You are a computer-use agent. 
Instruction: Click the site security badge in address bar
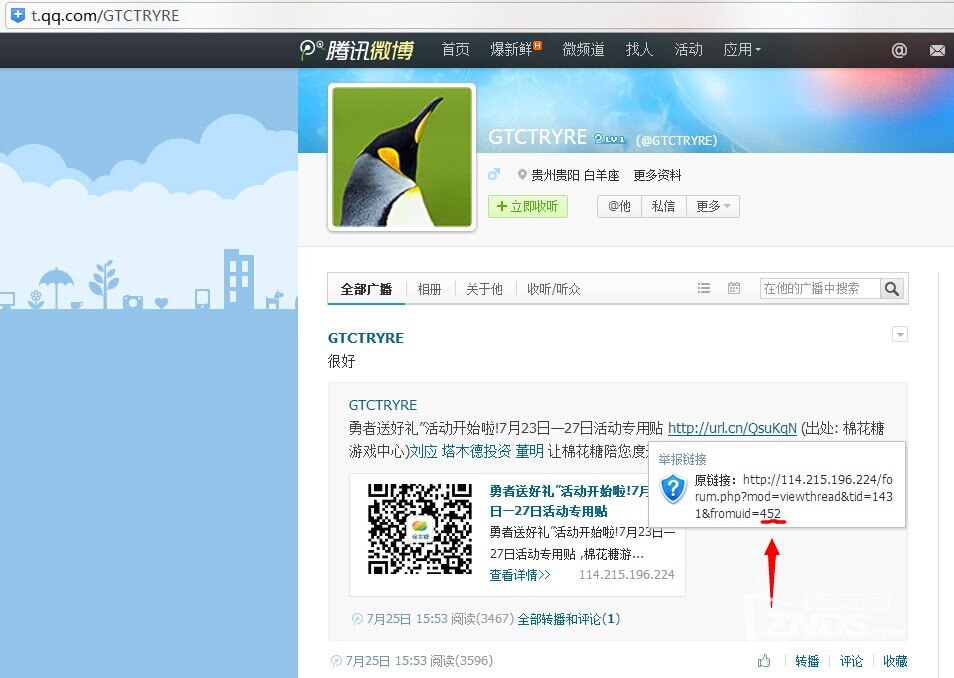17,16
